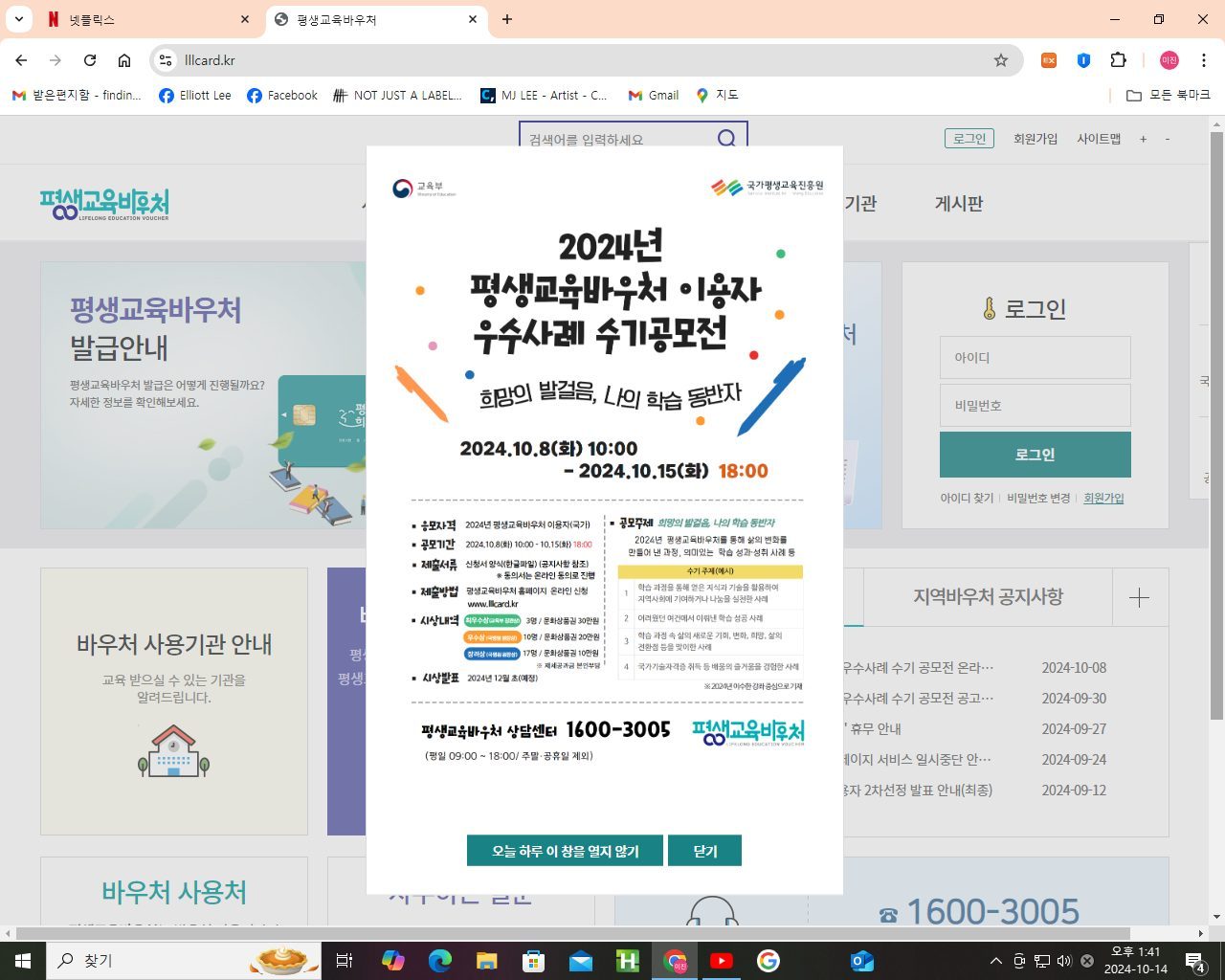Open the Elliott Lee Facebook bookmark
Viewport: 1225px width, 980px height.
pos(195,96)
